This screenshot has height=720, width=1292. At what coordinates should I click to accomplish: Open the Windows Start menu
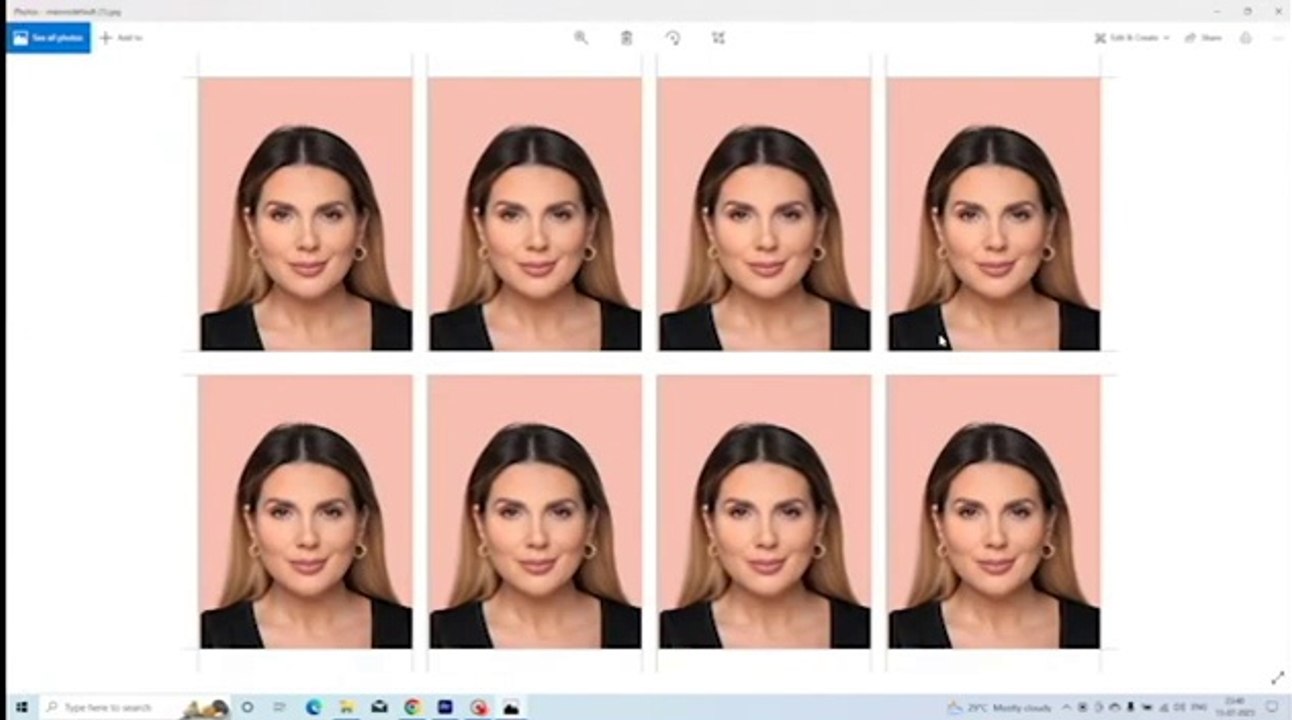point(20,707)
